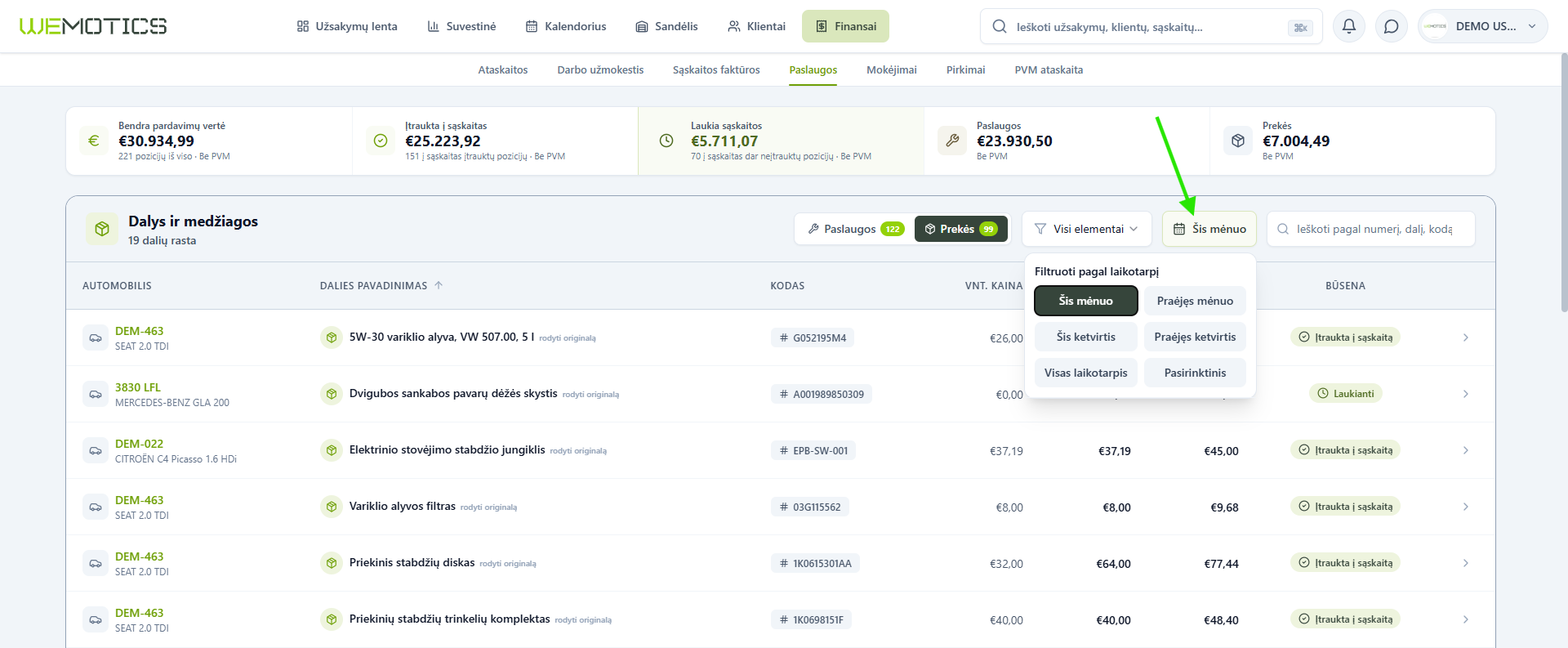This screenshot has height=648, width=1568.
Task: Toggle to Paslaugos 122 list
Action: (855, 229)
